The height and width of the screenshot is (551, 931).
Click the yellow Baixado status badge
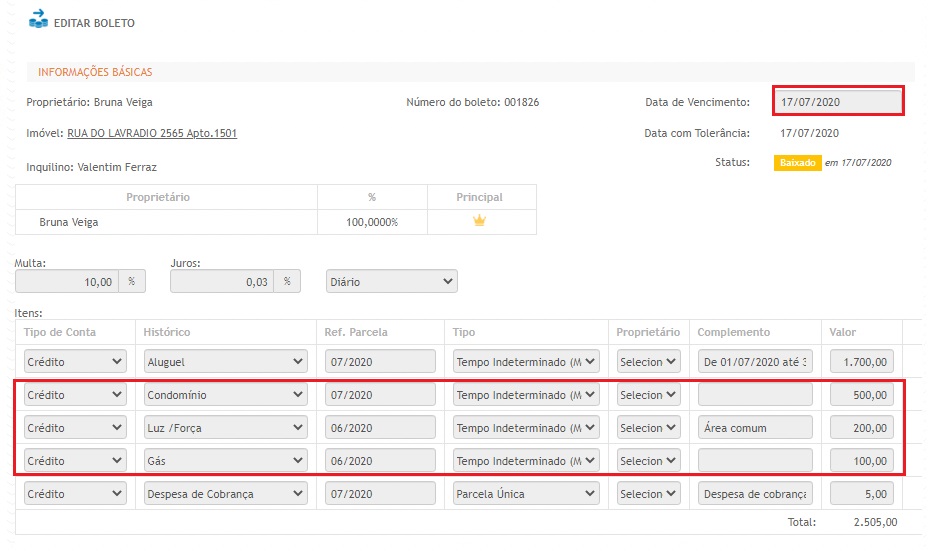[x=797, y=162]
